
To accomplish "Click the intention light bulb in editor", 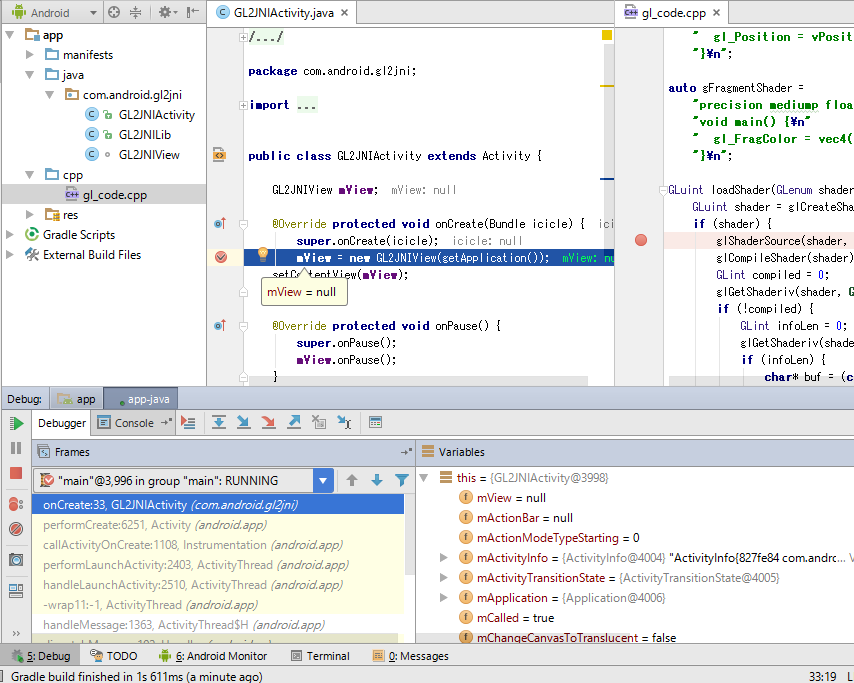I will [263, 253].
